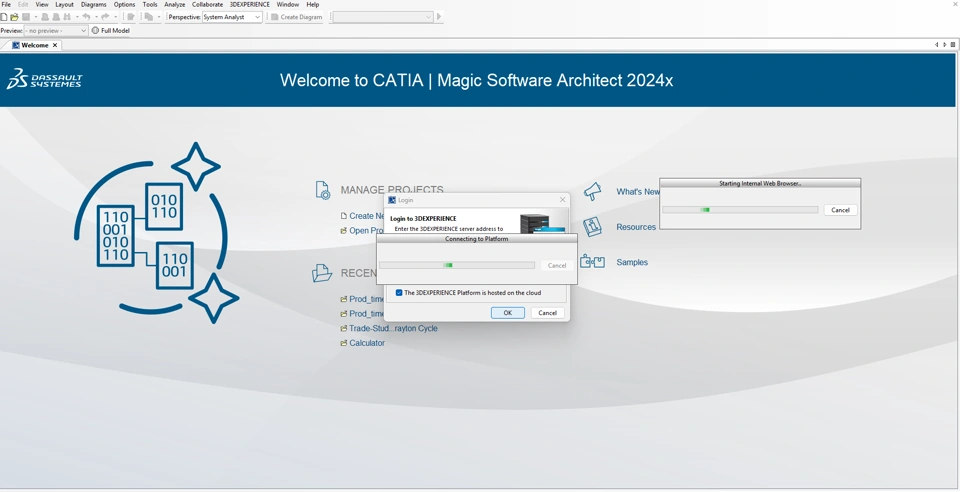This screenshot has width=960, height=492.
Task: Open the Perspective System Analyst dropdown
Action: (x=232, y=17)
